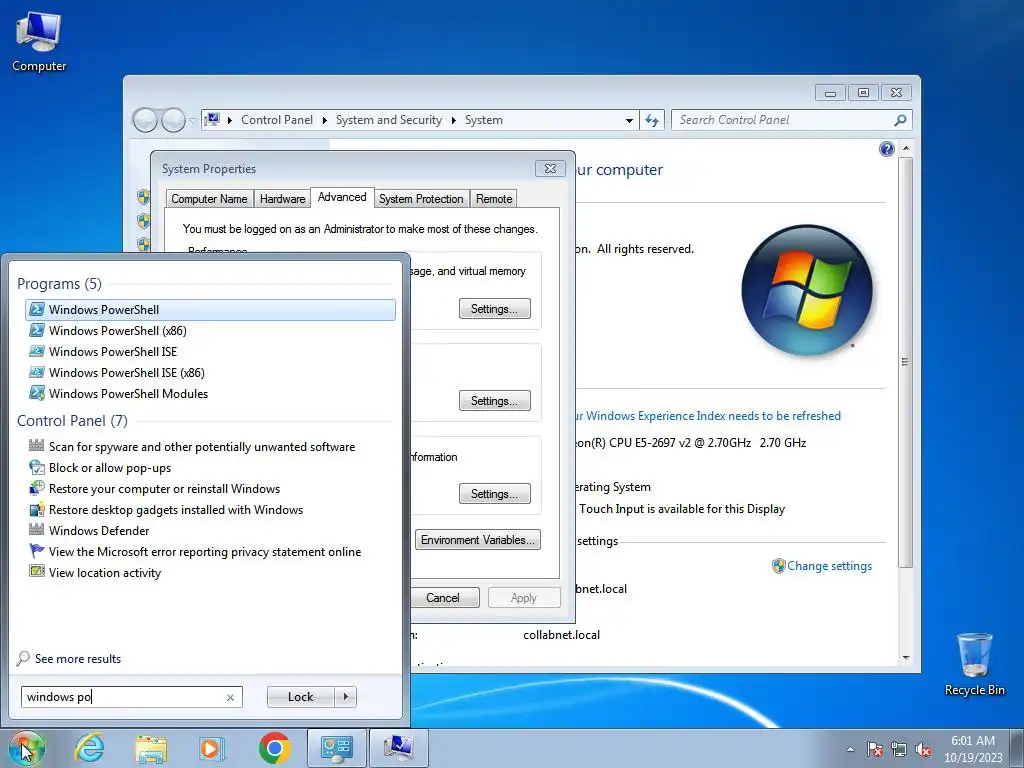Switch to the Hardware tab
Screen dimensions: 1024x768
(x=282, y=199)
